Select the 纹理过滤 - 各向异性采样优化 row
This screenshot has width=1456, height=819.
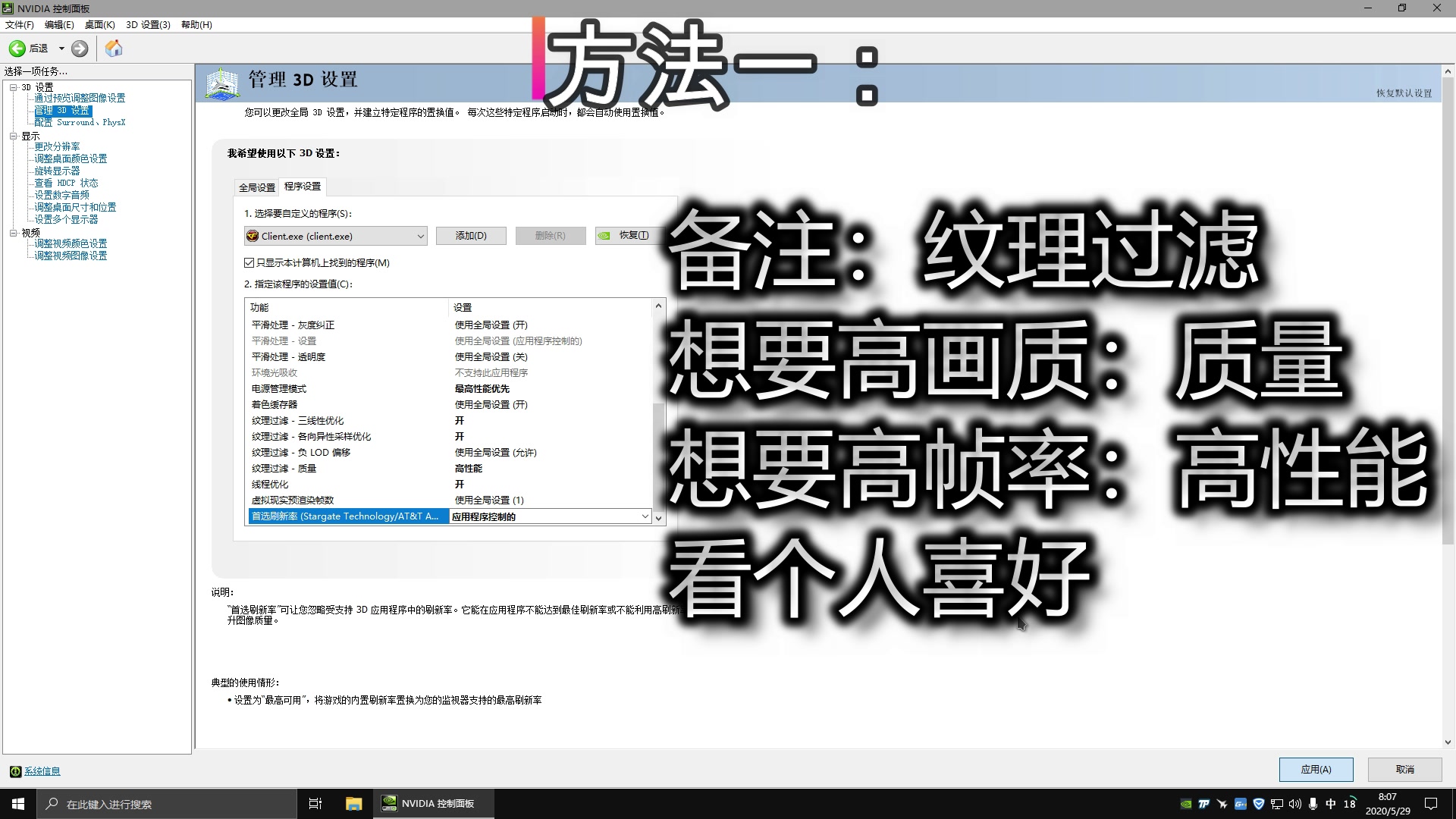pyautogui.click(x=450, y=436)
